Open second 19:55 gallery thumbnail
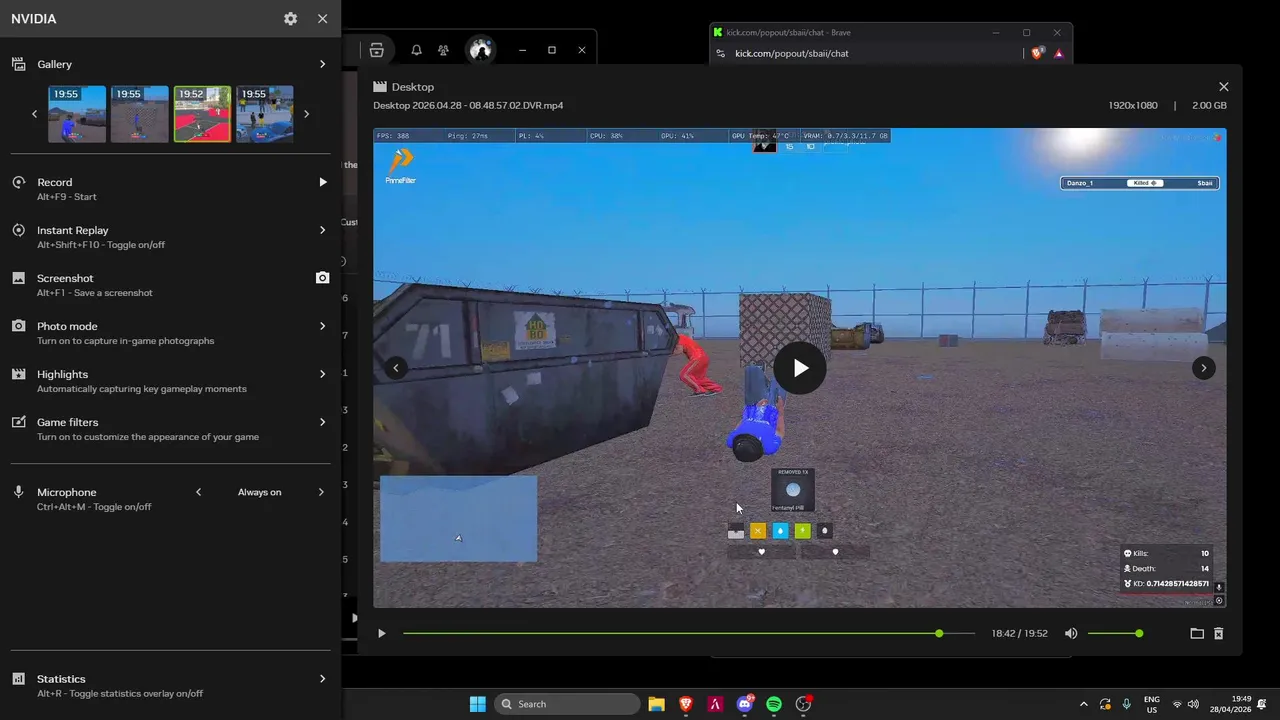The width and height of the screenshot is (1280, 720). click(x=140, y=114)
